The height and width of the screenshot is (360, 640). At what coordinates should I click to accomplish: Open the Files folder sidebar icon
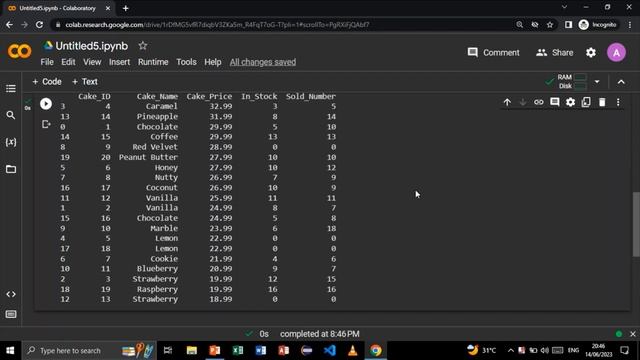(11, 169)
